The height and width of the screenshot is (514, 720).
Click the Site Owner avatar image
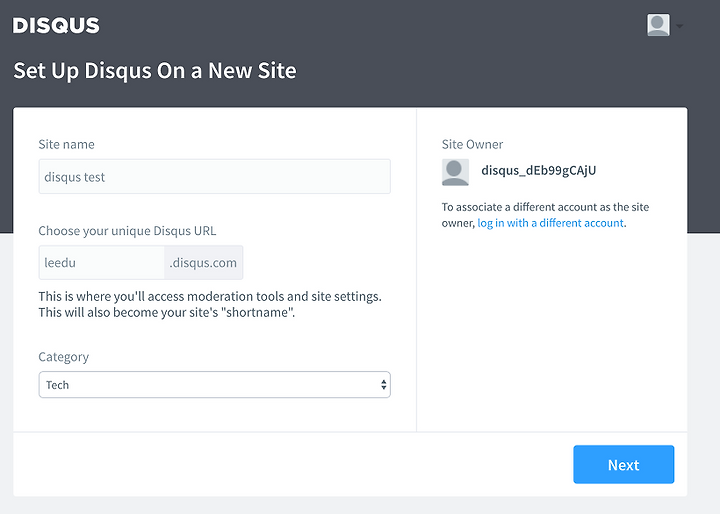point(455,172)
